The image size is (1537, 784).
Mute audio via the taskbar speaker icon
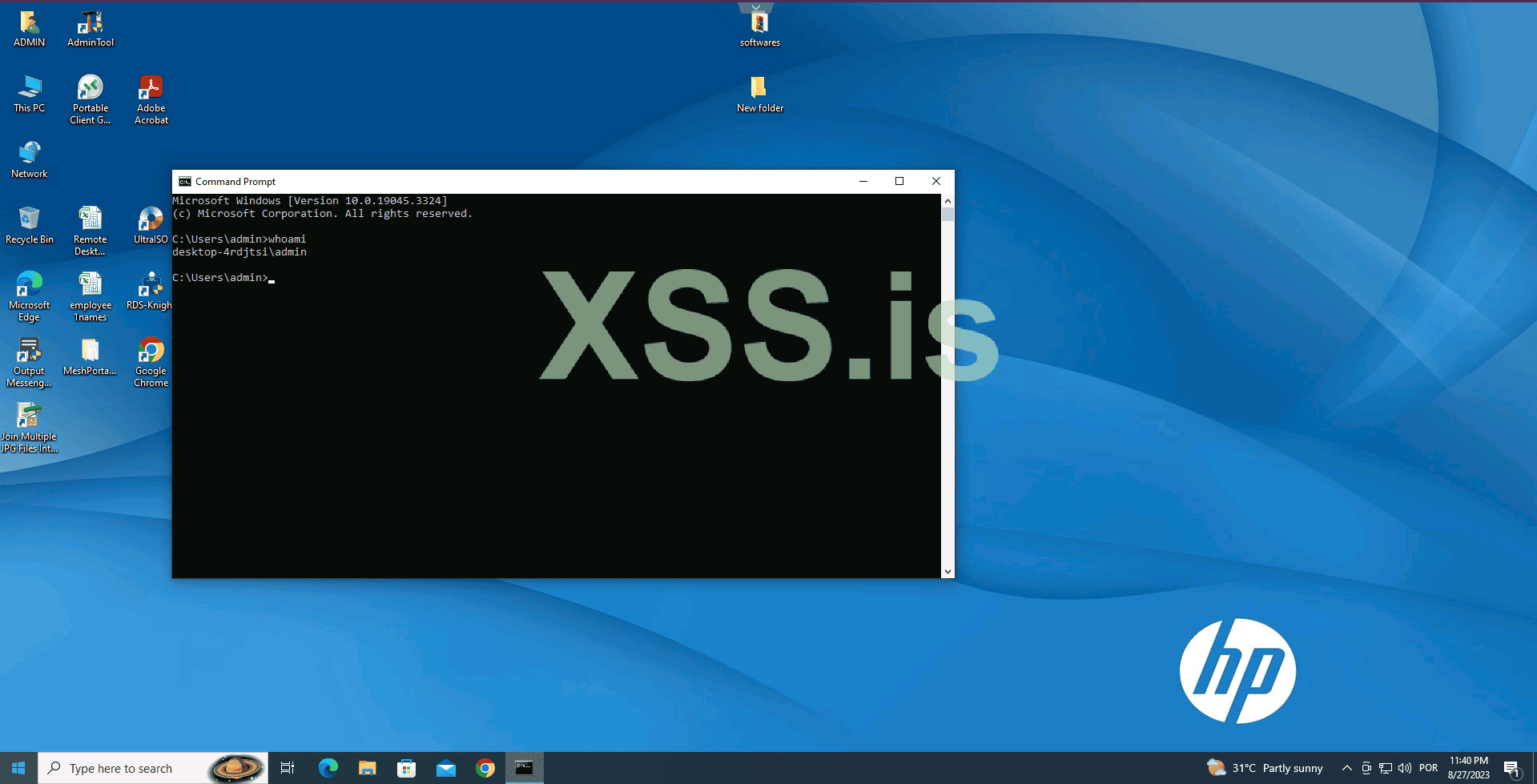(x=1406, y=767)
